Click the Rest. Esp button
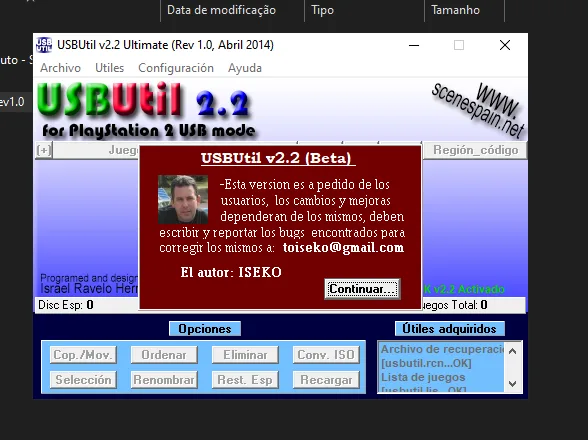Image resolution: width=588 pixels, height=440 pixels. click(245, 380)
